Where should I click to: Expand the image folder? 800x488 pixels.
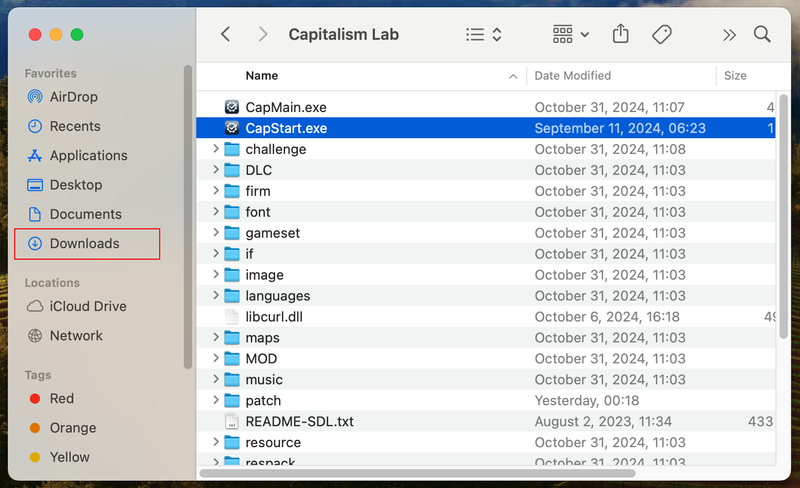[215, 274]
